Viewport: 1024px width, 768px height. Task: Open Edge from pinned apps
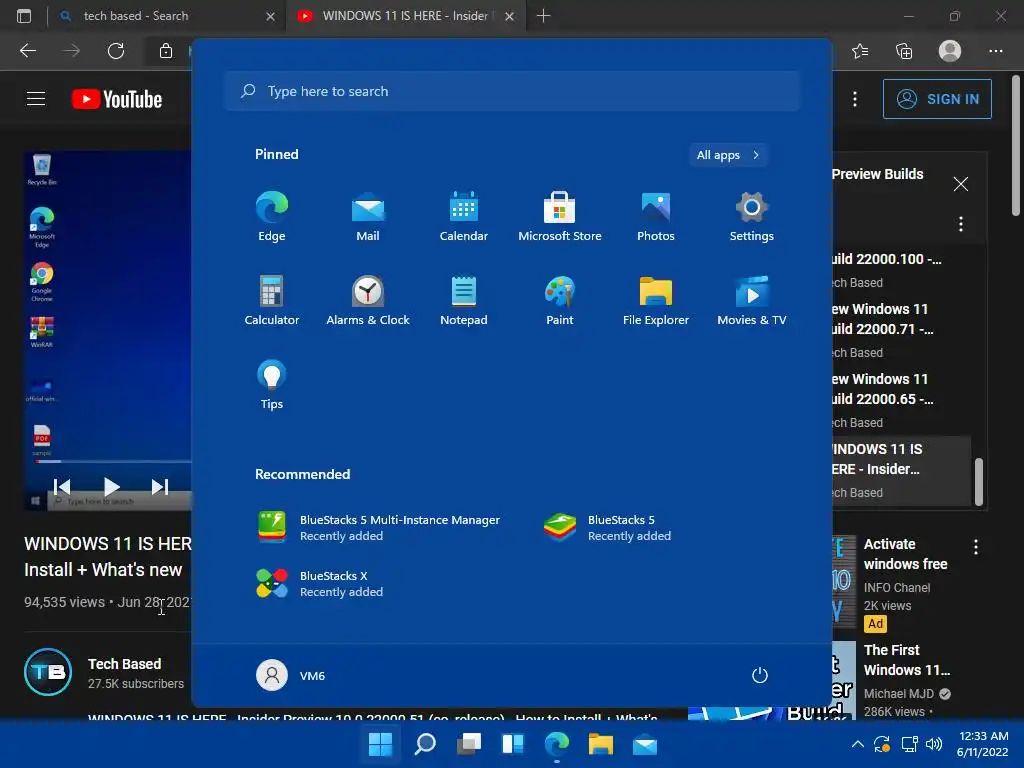(272, 217)
